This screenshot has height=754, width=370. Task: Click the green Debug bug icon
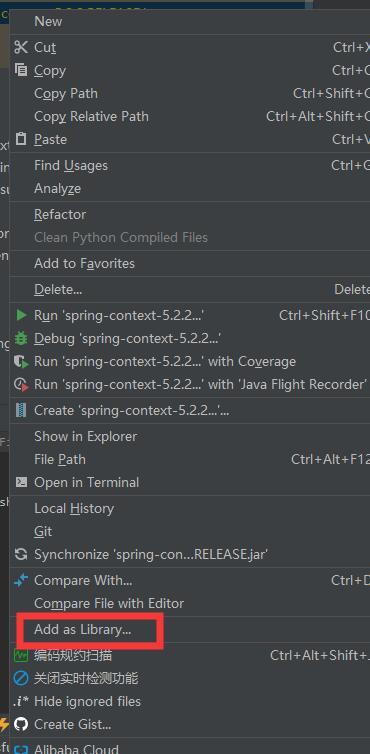click(21, 339)
